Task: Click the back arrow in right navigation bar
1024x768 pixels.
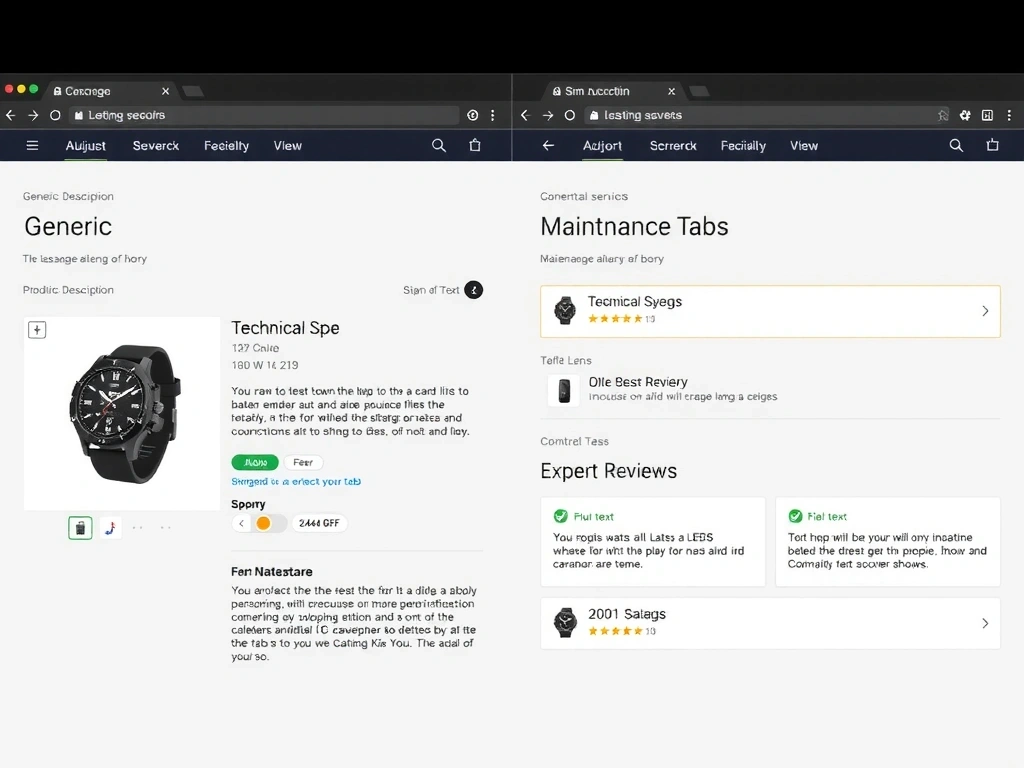Action: coord(548,146)
